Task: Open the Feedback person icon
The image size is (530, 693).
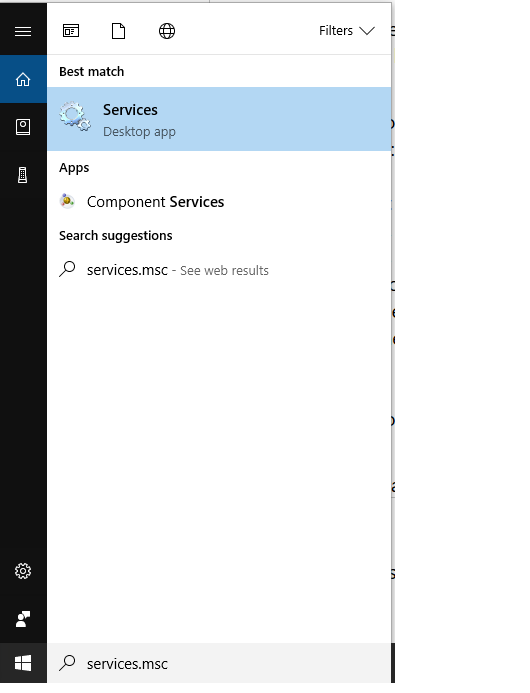Action: [x=23, y=619]
